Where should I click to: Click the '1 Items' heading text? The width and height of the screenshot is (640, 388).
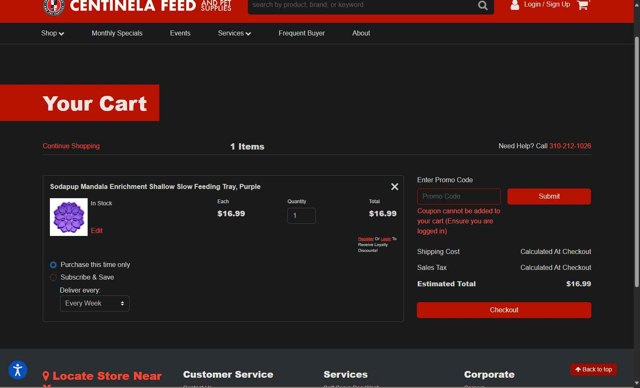click(x=247, y=146)
